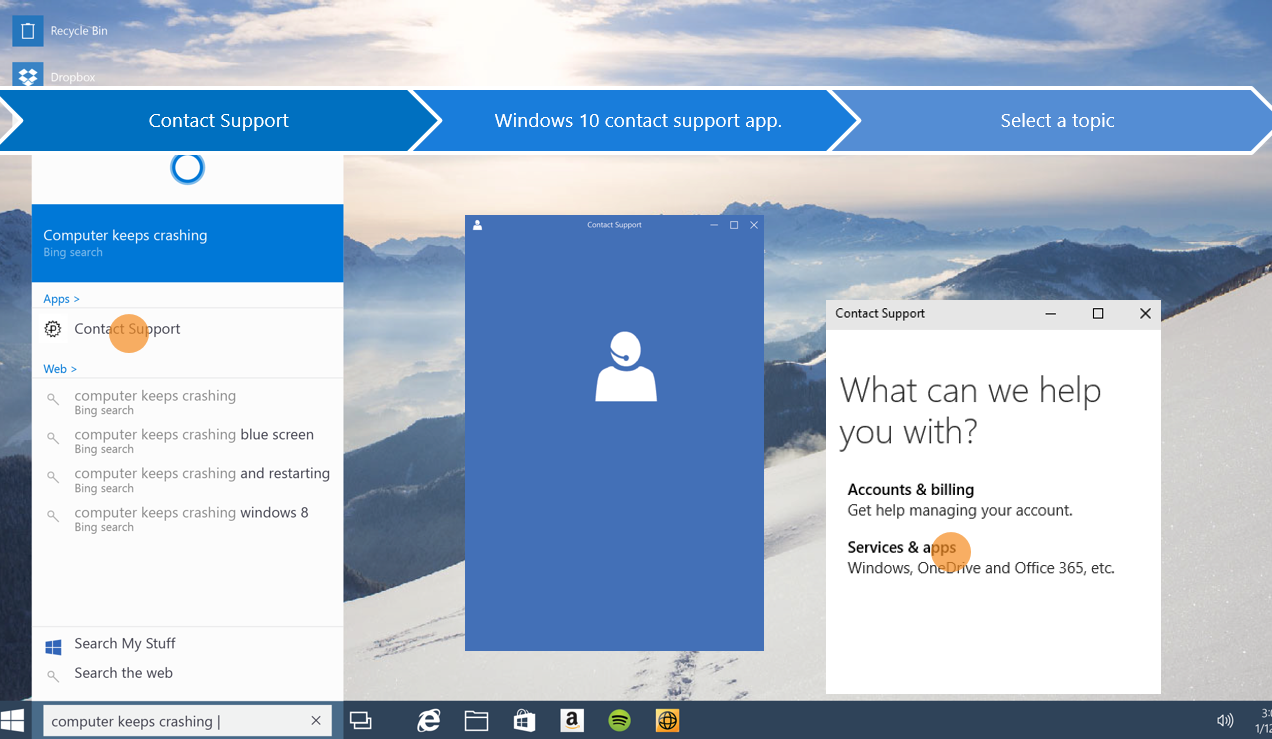Open Task View from taskbar
Image resolution: width=1272 pixels, height=739 pixels.
361,720
